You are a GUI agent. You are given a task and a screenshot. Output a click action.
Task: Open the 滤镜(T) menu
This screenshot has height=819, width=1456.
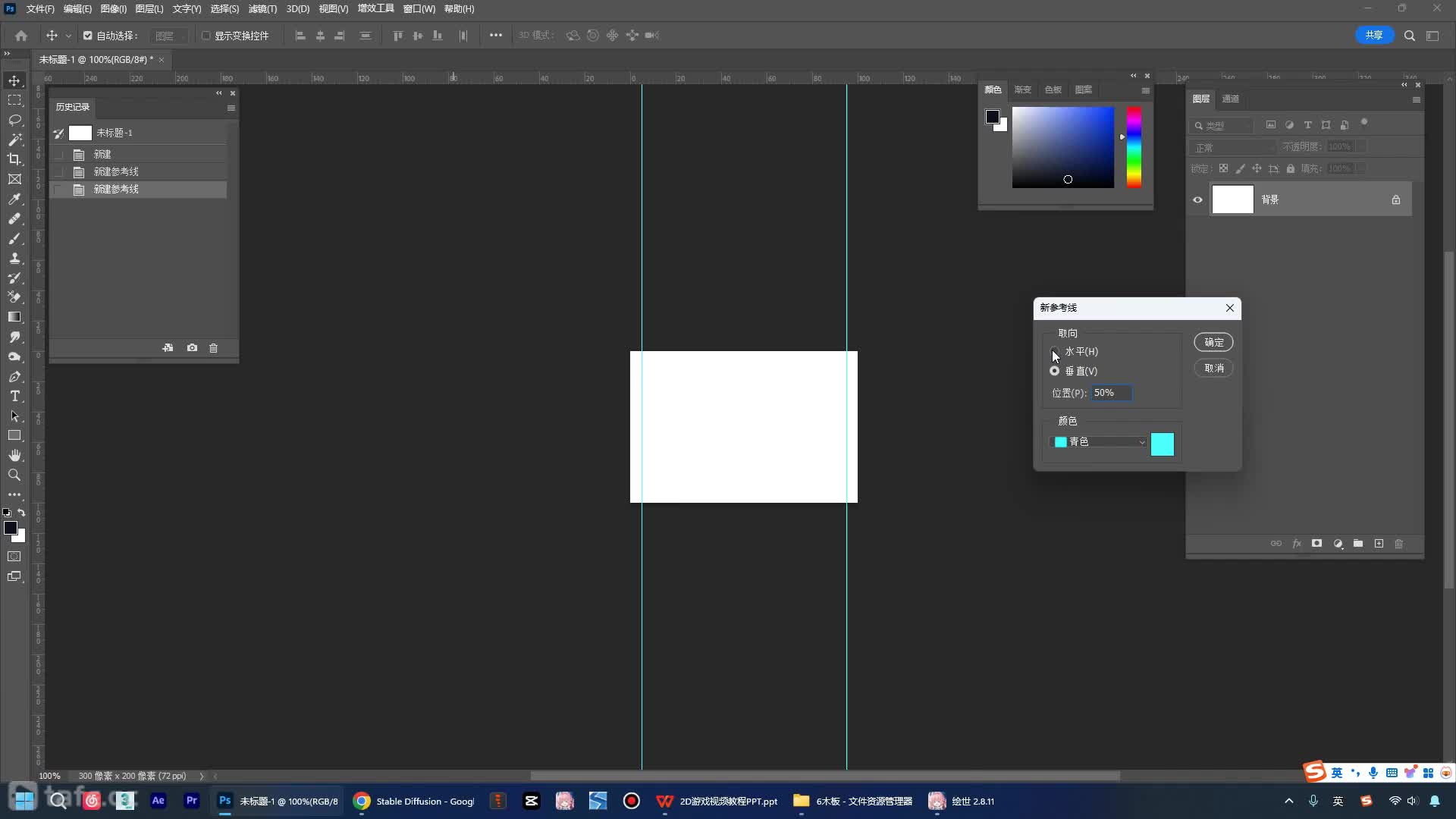pyautogui.click(x=262, y=9)
